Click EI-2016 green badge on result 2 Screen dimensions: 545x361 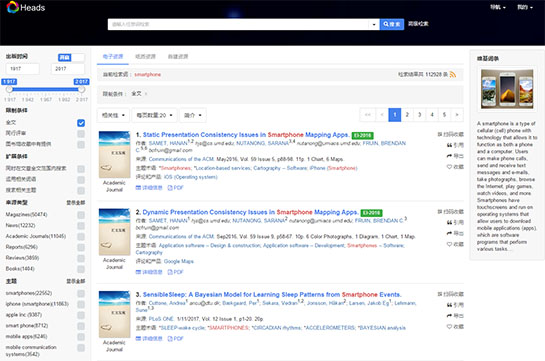coord(372,213)
